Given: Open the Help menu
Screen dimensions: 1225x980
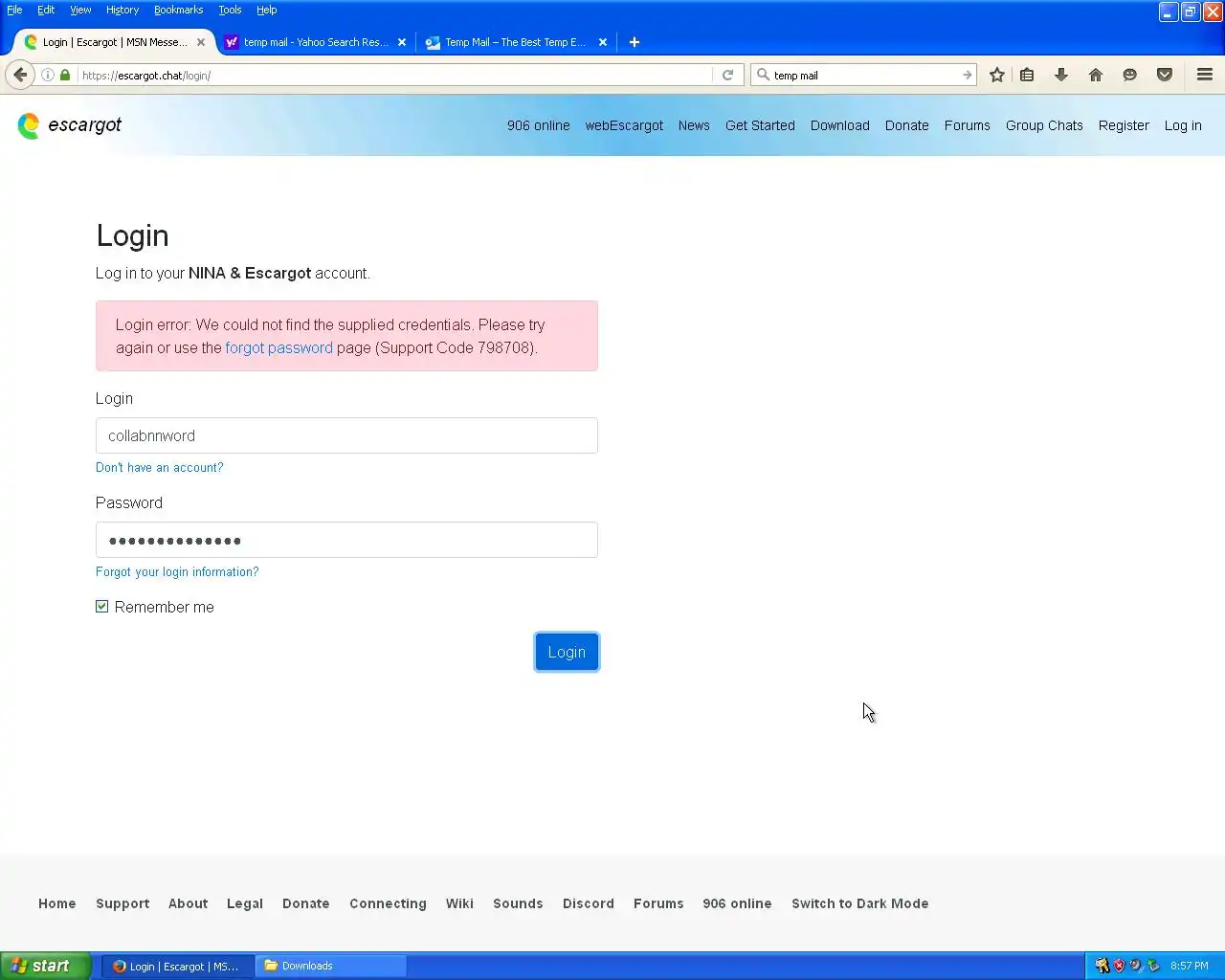Looking at the screenshot, I should click(267, 10).
